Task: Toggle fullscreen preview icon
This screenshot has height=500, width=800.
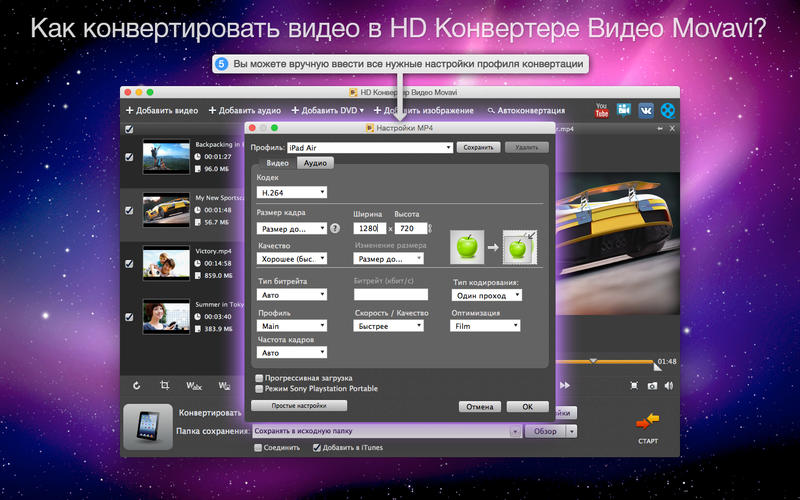Action: (634, 386)
